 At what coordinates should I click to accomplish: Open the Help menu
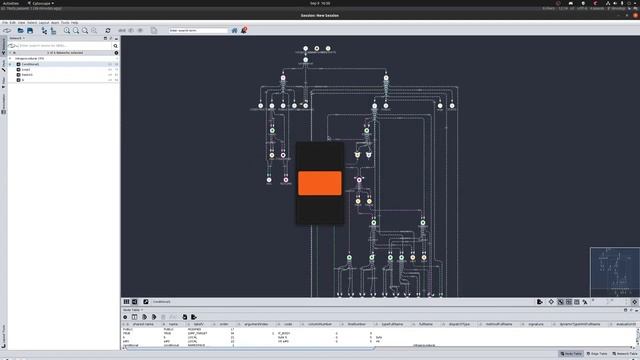pyautogui.click(x=74, y=23)
